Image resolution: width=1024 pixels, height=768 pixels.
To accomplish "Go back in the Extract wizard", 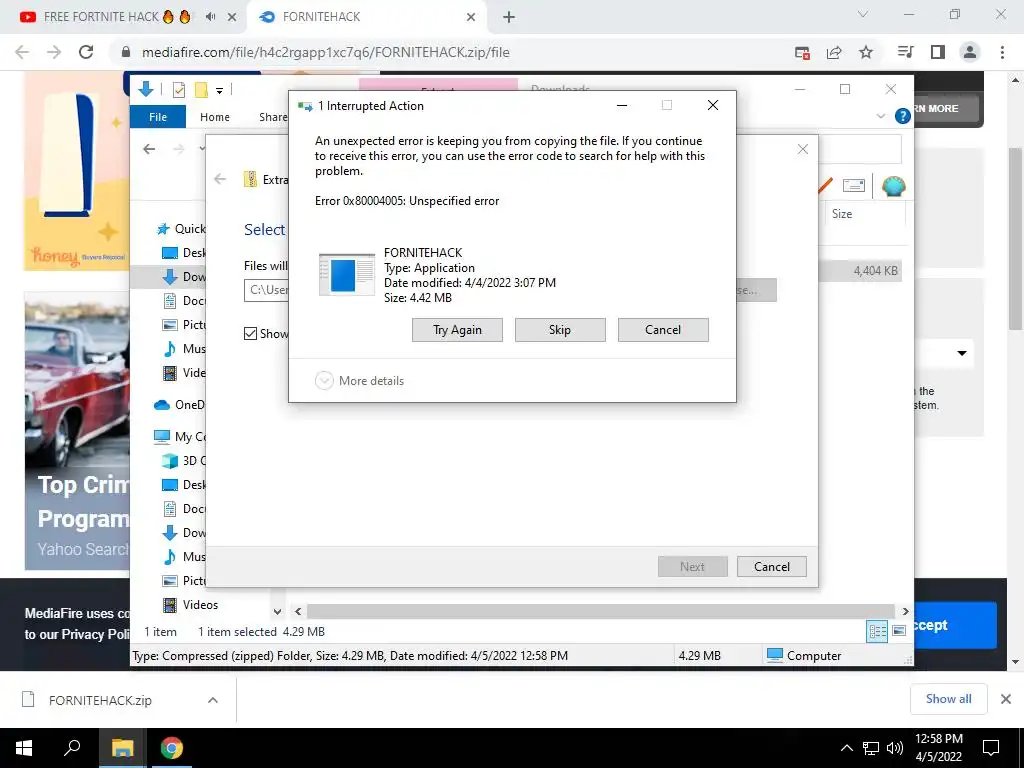I will [x=220, y=179].
